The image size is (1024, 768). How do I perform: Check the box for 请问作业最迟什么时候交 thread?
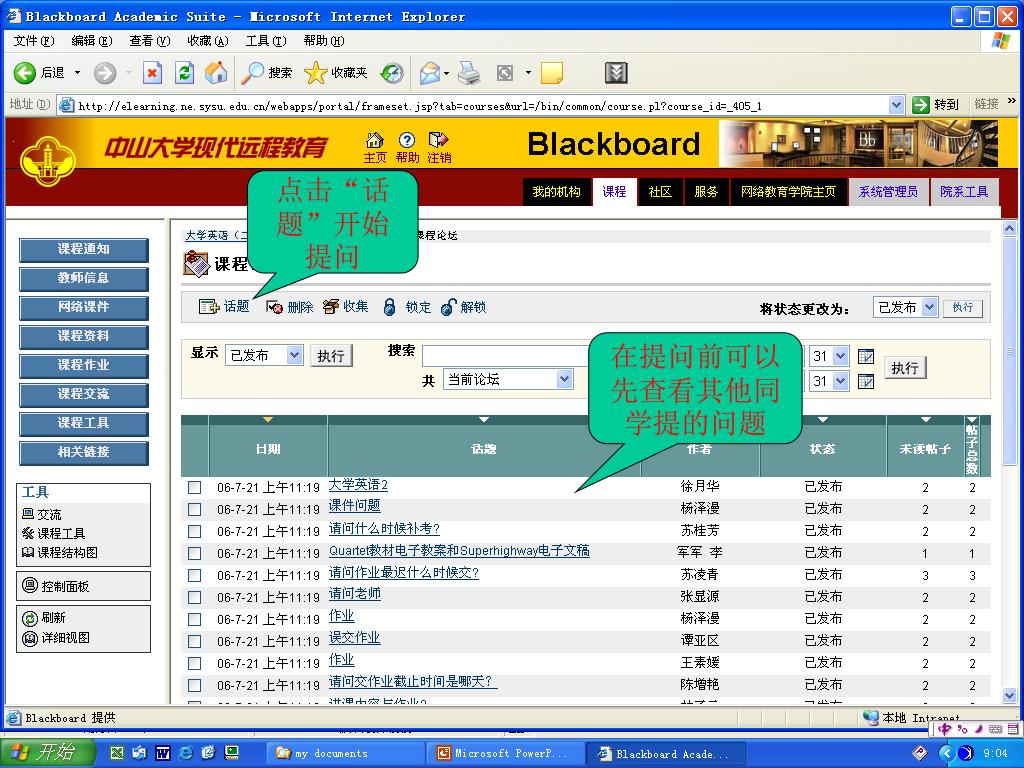click(195, 575)
